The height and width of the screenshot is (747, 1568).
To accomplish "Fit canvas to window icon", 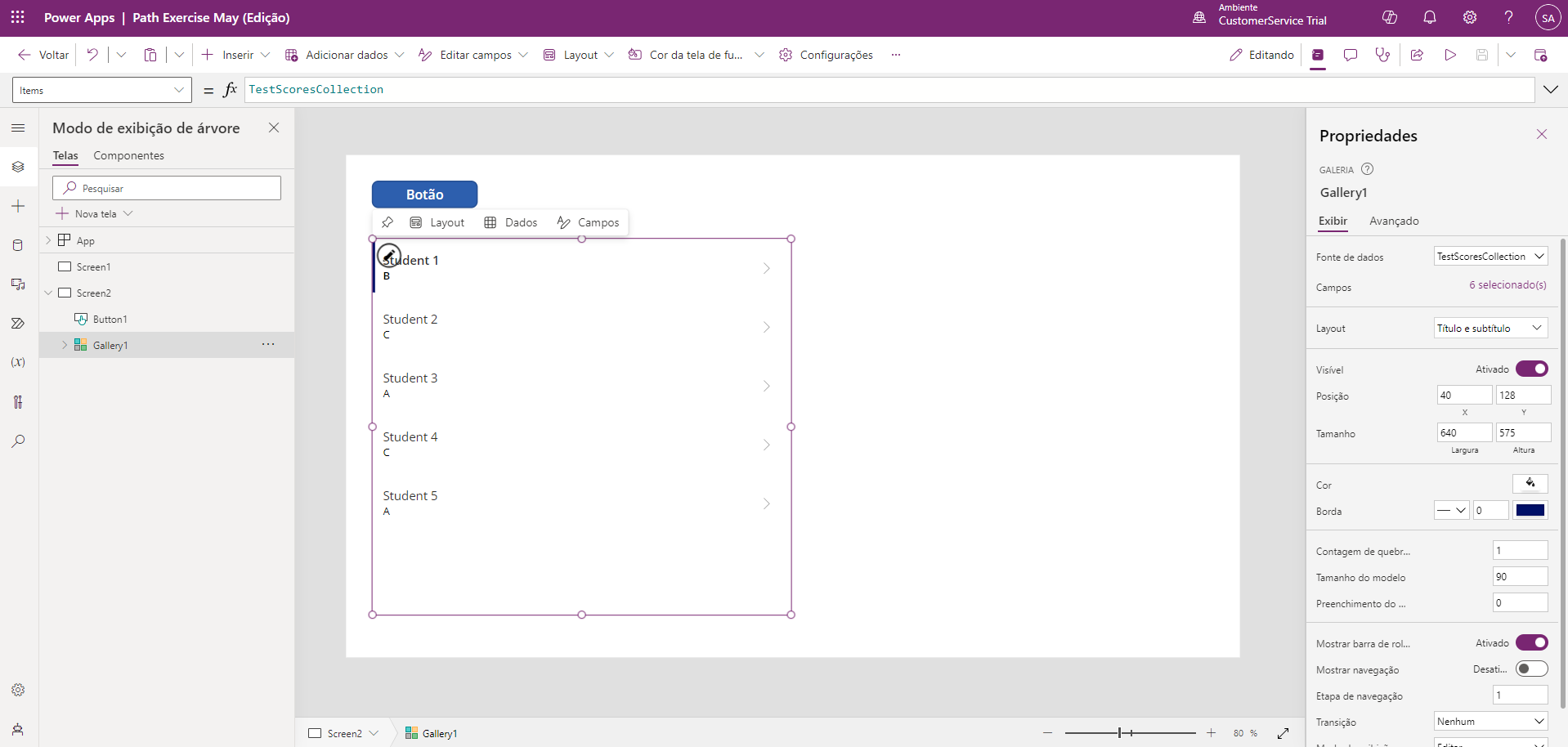I will [x=1284, y=733].
